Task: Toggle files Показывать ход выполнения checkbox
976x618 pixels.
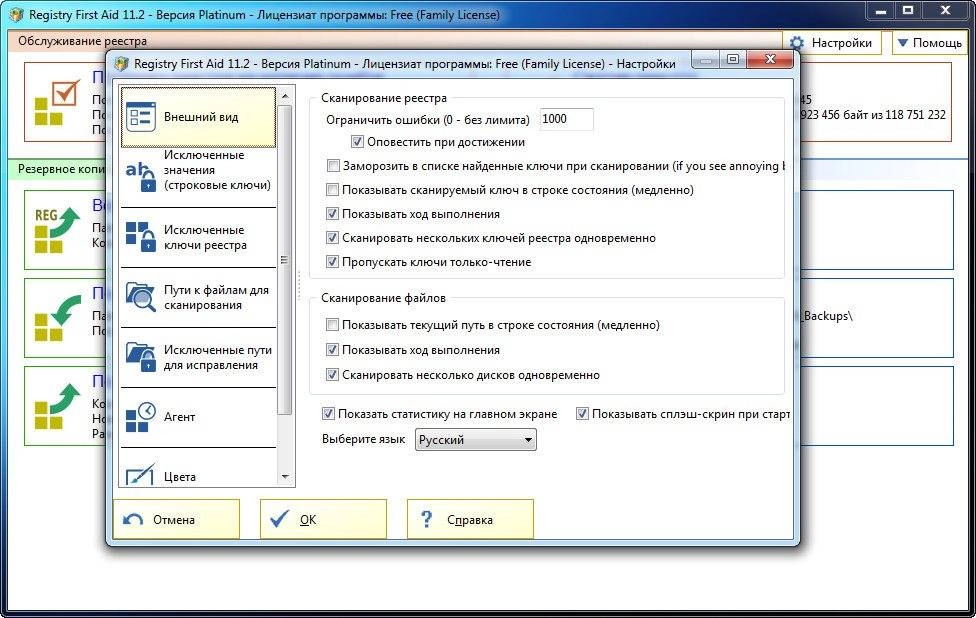Action: pyautogui.click(x=332, y=350)
